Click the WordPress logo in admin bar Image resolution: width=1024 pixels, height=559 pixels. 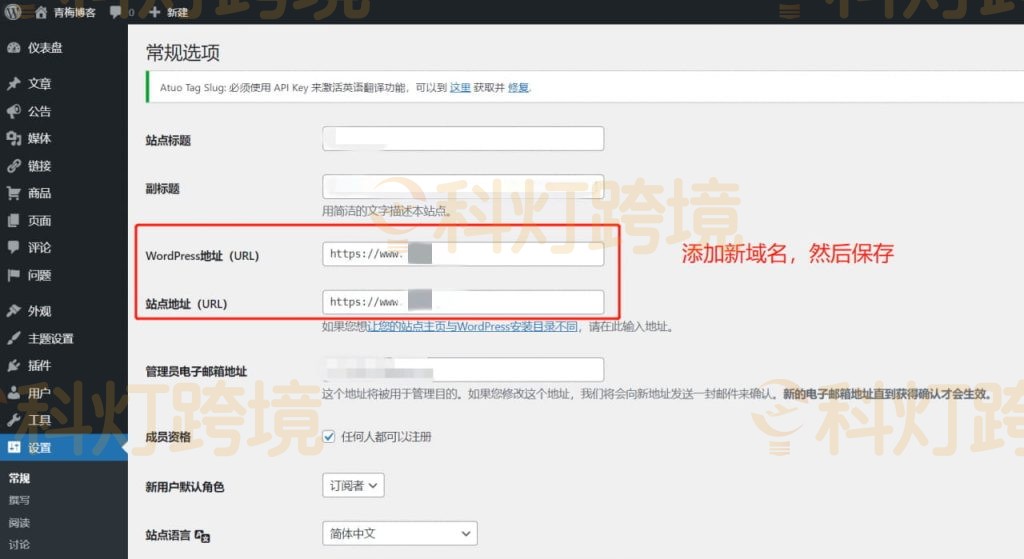(x=12, y=12)
